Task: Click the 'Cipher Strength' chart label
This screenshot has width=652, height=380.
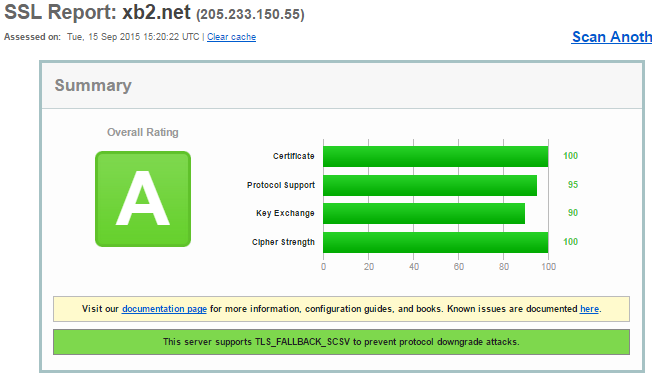Action: click(x=283, y=242)
